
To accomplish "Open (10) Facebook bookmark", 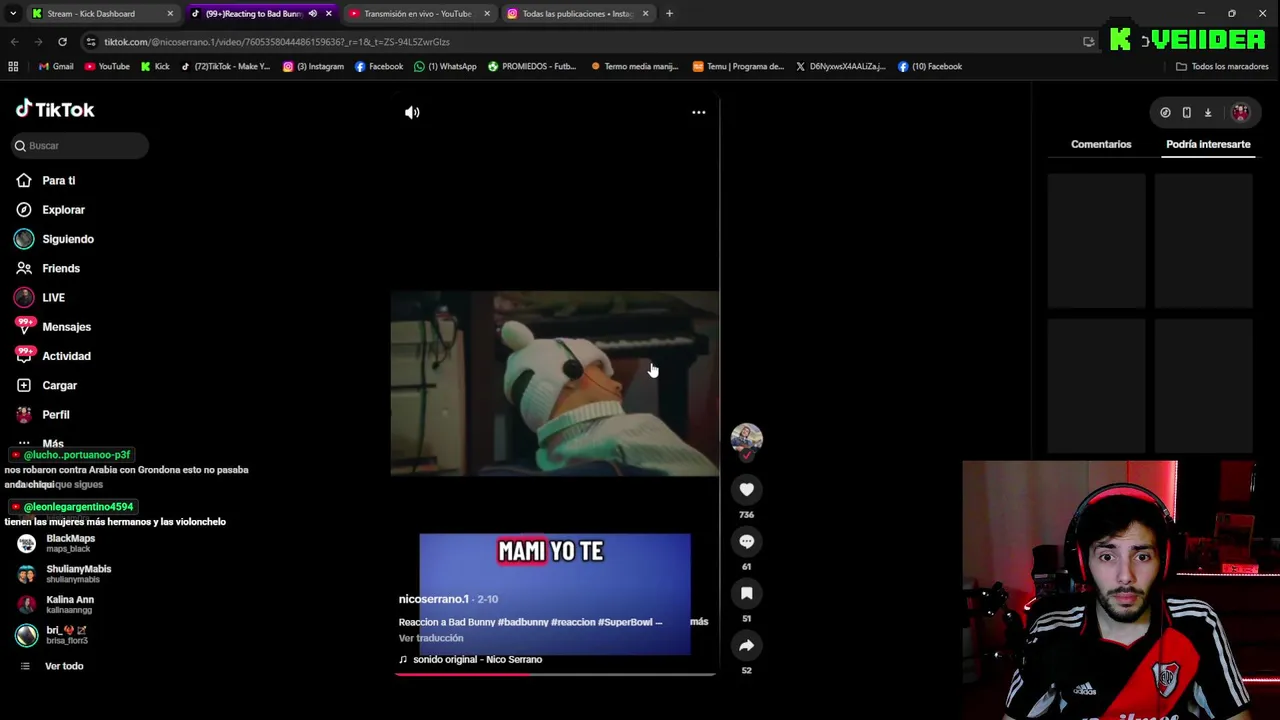I will point(930,67).
